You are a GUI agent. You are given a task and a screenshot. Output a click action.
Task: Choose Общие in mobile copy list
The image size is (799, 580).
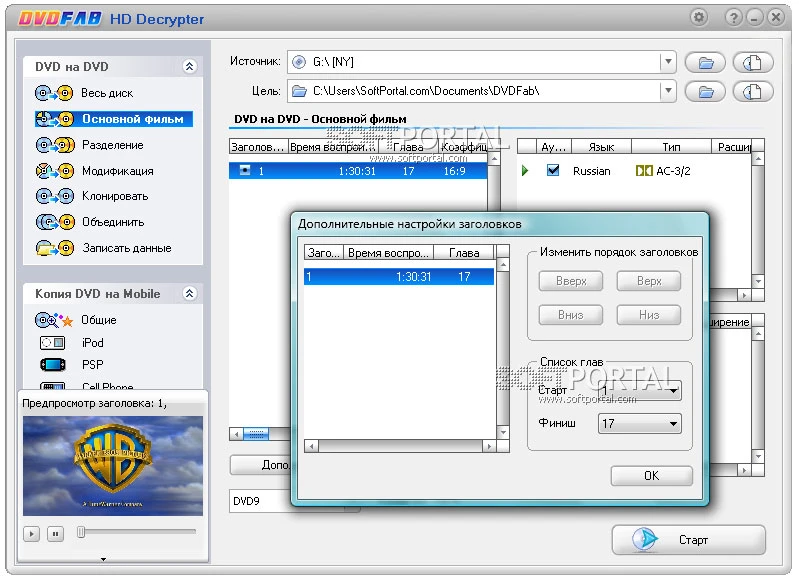click(x=99, y=320)
